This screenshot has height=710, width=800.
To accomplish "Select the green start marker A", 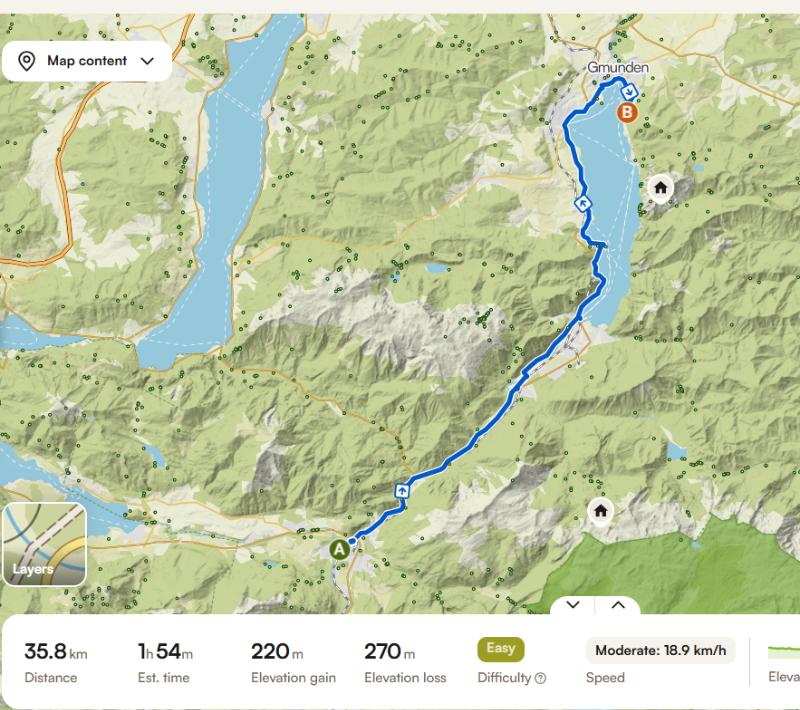I will point(339,550).
